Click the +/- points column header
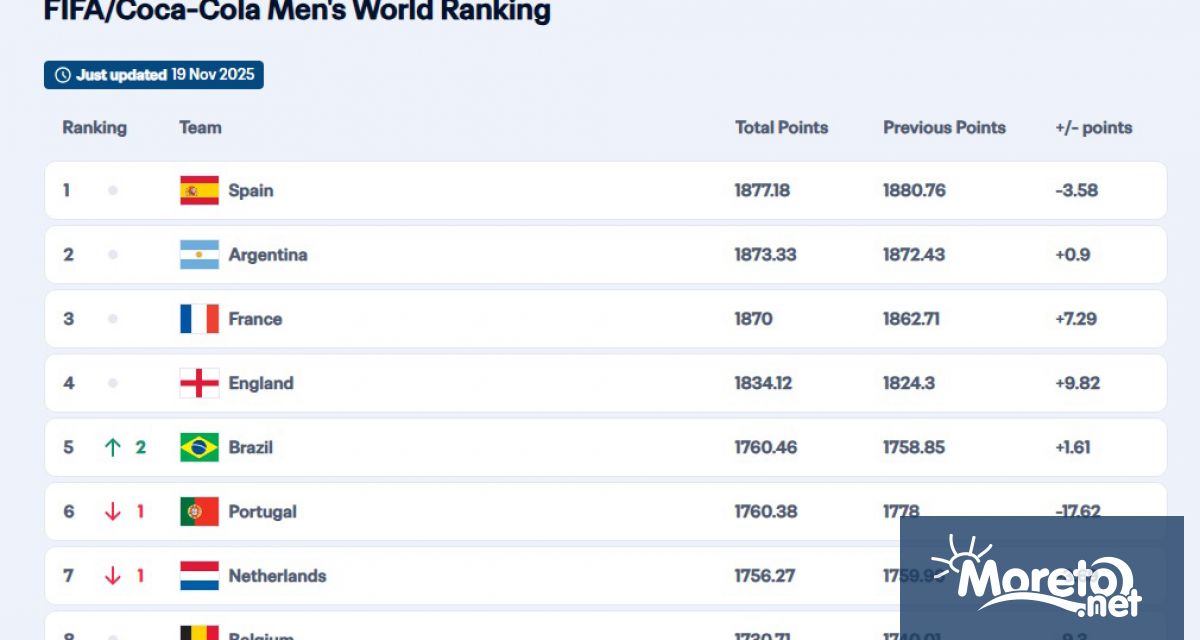Viewport: 1200px width, 640px height. tap(1093, 127)
